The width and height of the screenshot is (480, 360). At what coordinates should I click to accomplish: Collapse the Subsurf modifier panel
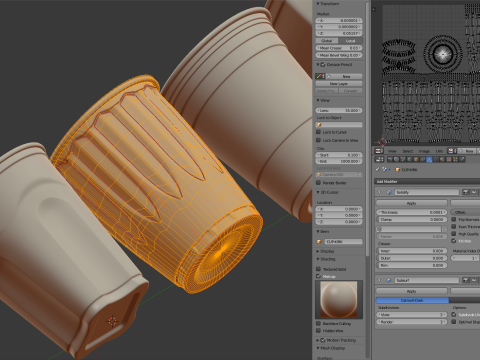pos(379,280)
